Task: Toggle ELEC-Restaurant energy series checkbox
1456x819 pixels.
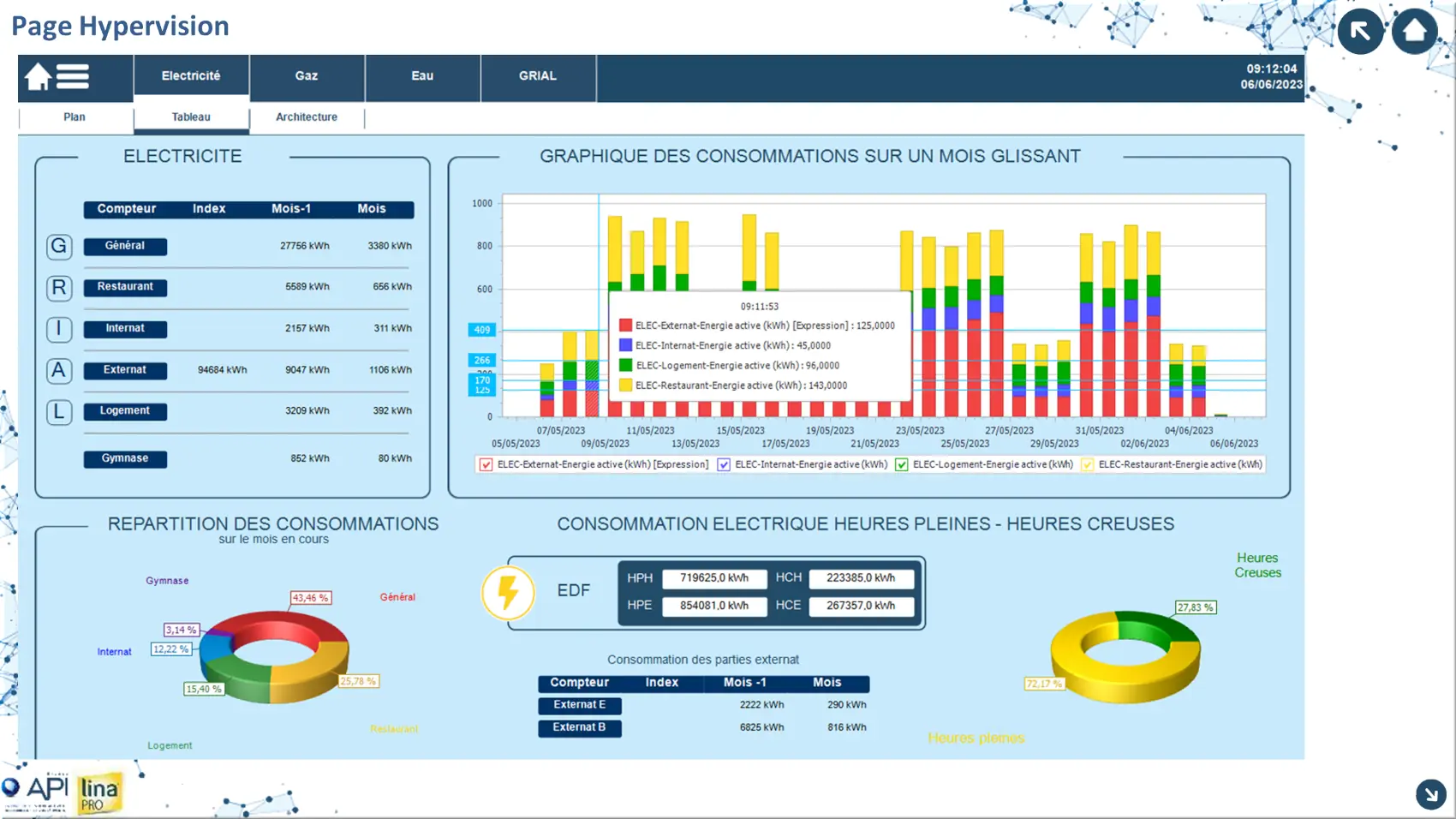Action: click(1088, 465)
